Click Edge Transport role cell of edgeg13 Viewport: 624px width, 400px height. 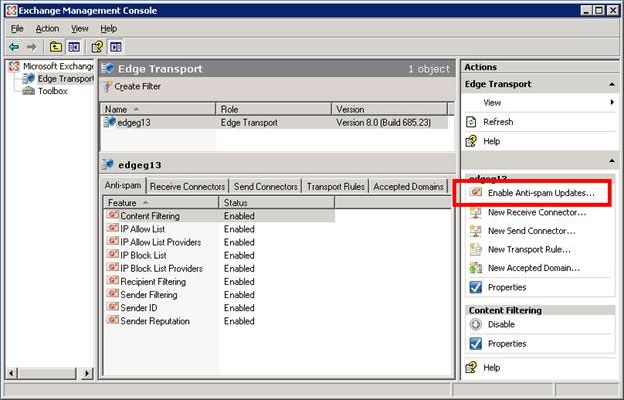pos(249,123)
